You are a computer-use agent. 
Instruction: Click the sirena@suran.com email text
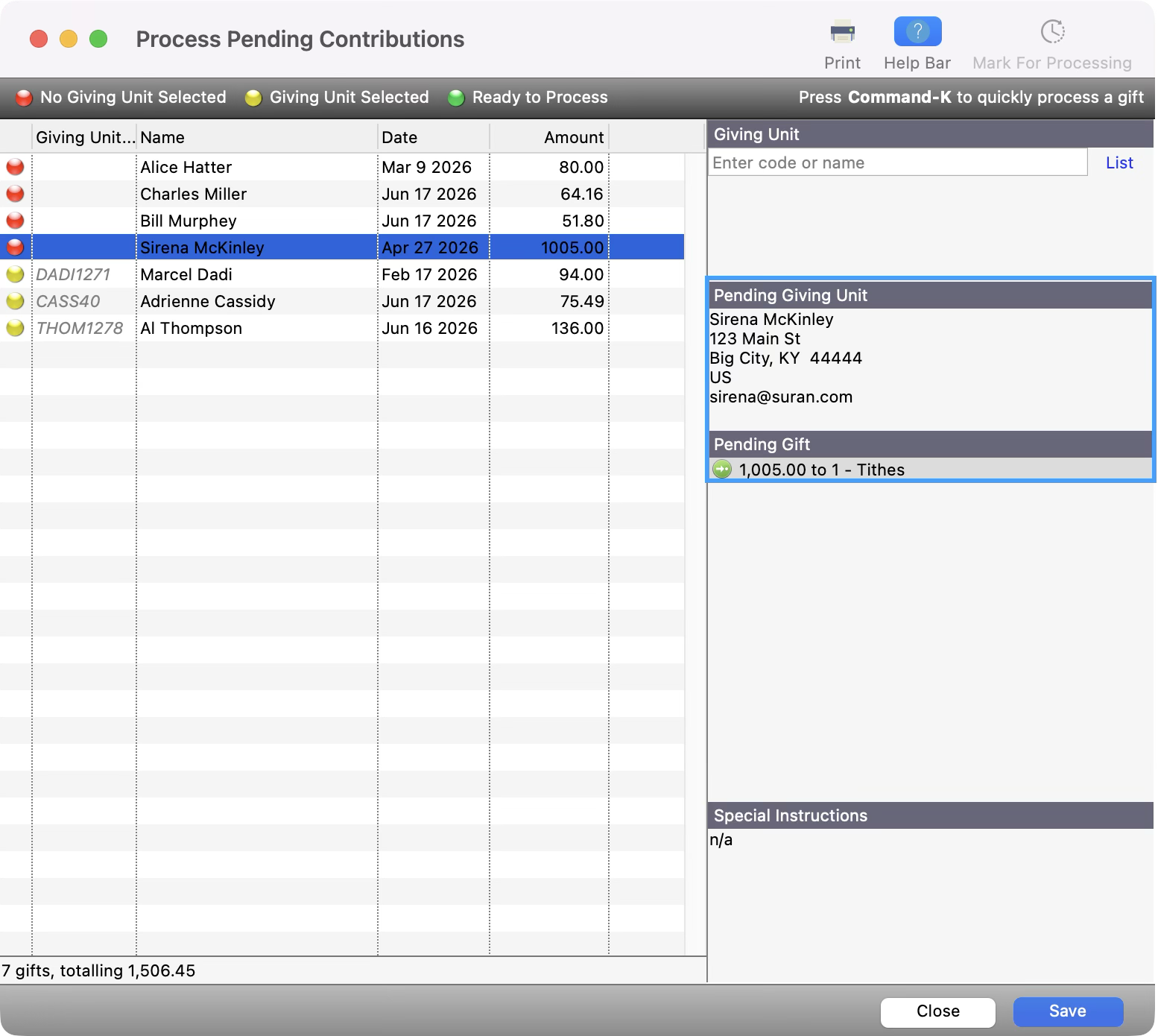click(781, 397)
